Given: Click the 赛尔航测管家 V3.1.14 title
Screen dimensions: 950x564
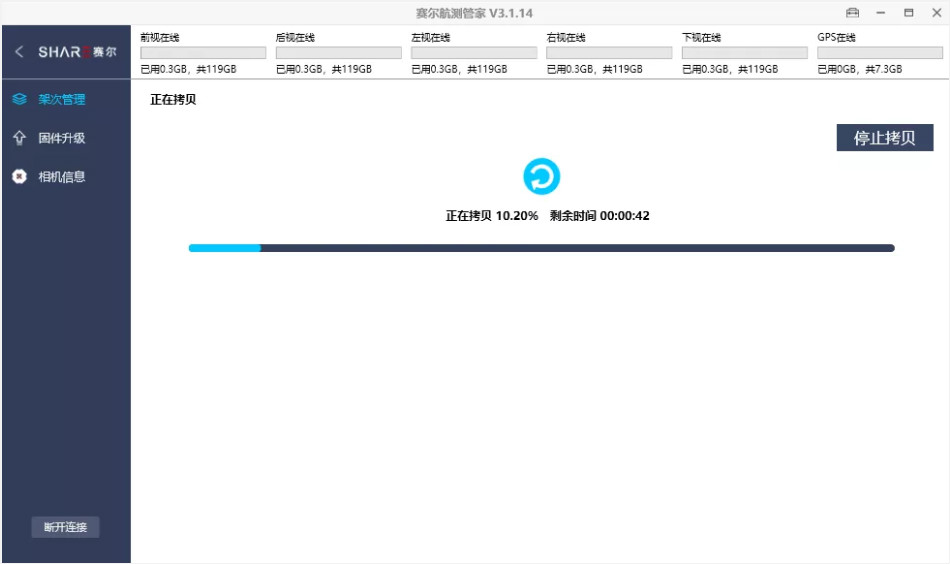Looking at the screenshot, I should coord(474,13).
